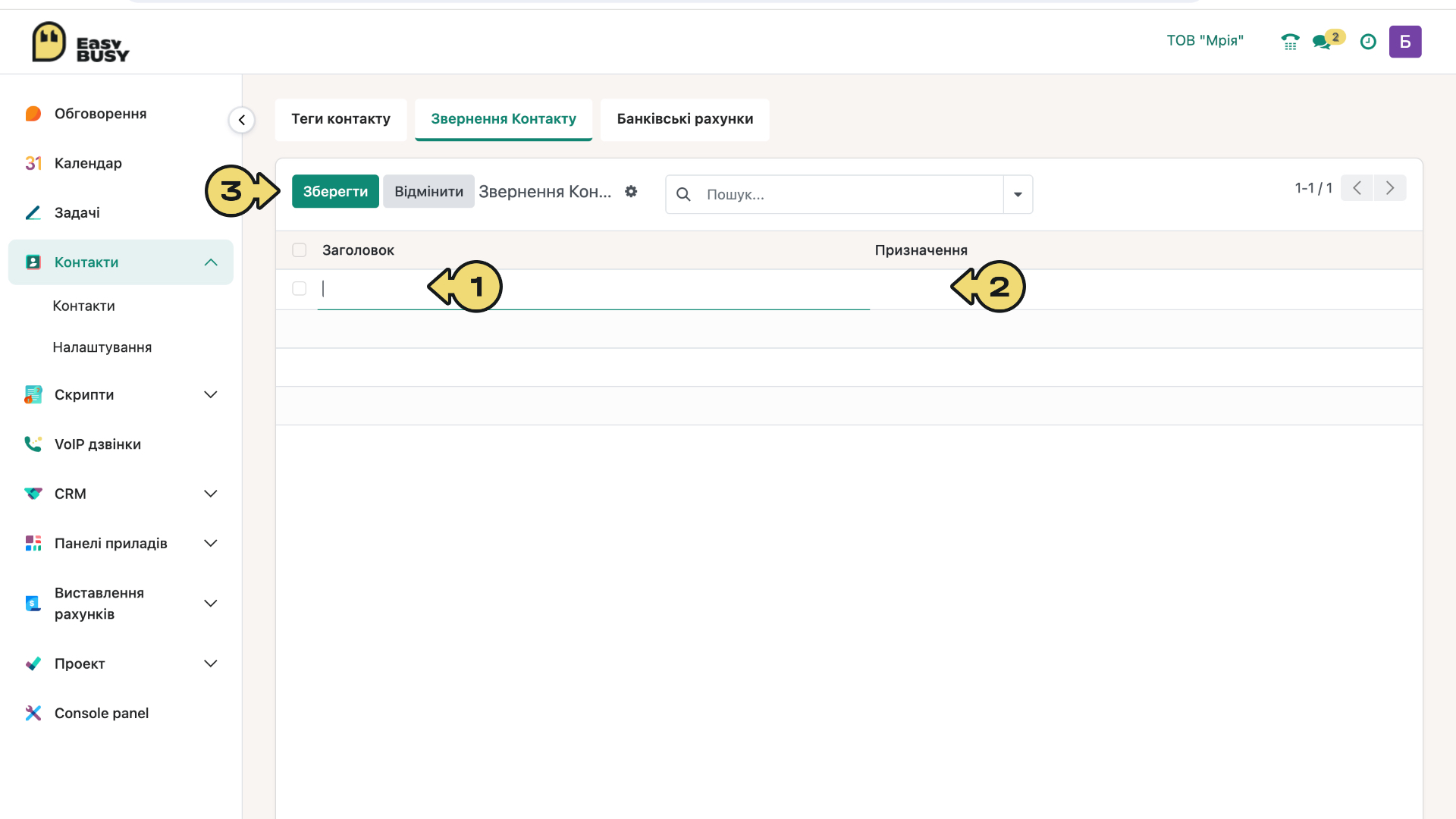Click the CRM handshake icon
Image resolution: width=1456 pixels, height=819 pixels.
tap(33, 494)
